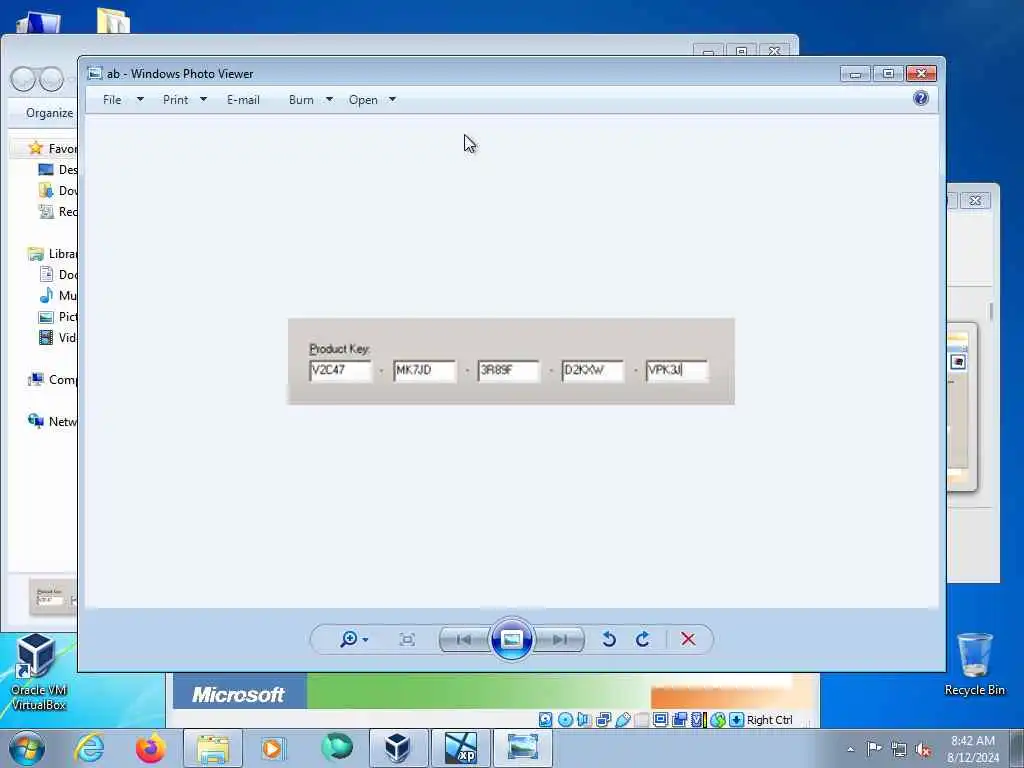Click the VirtualBox optical disk status icon
This screenshot has width=1024, height=768.
click(566, 720)
